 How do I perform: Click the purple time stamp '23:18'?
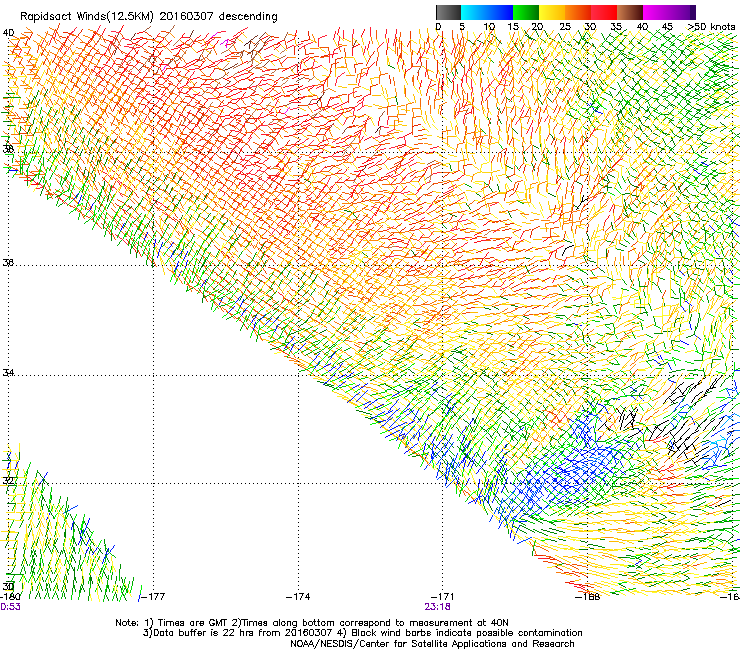[x=437, y=607]
